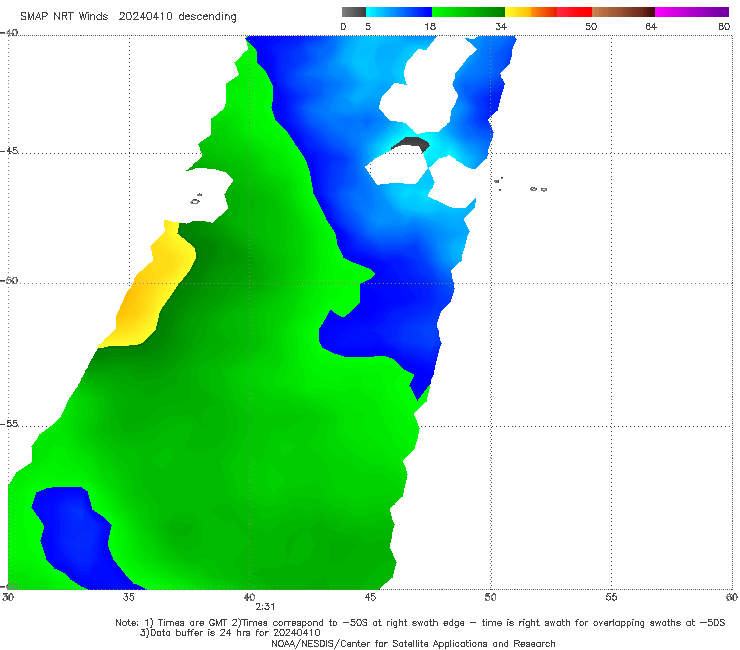Click the color bar label '5'
This screenshot has height=650, width=740.
(368, 27)
